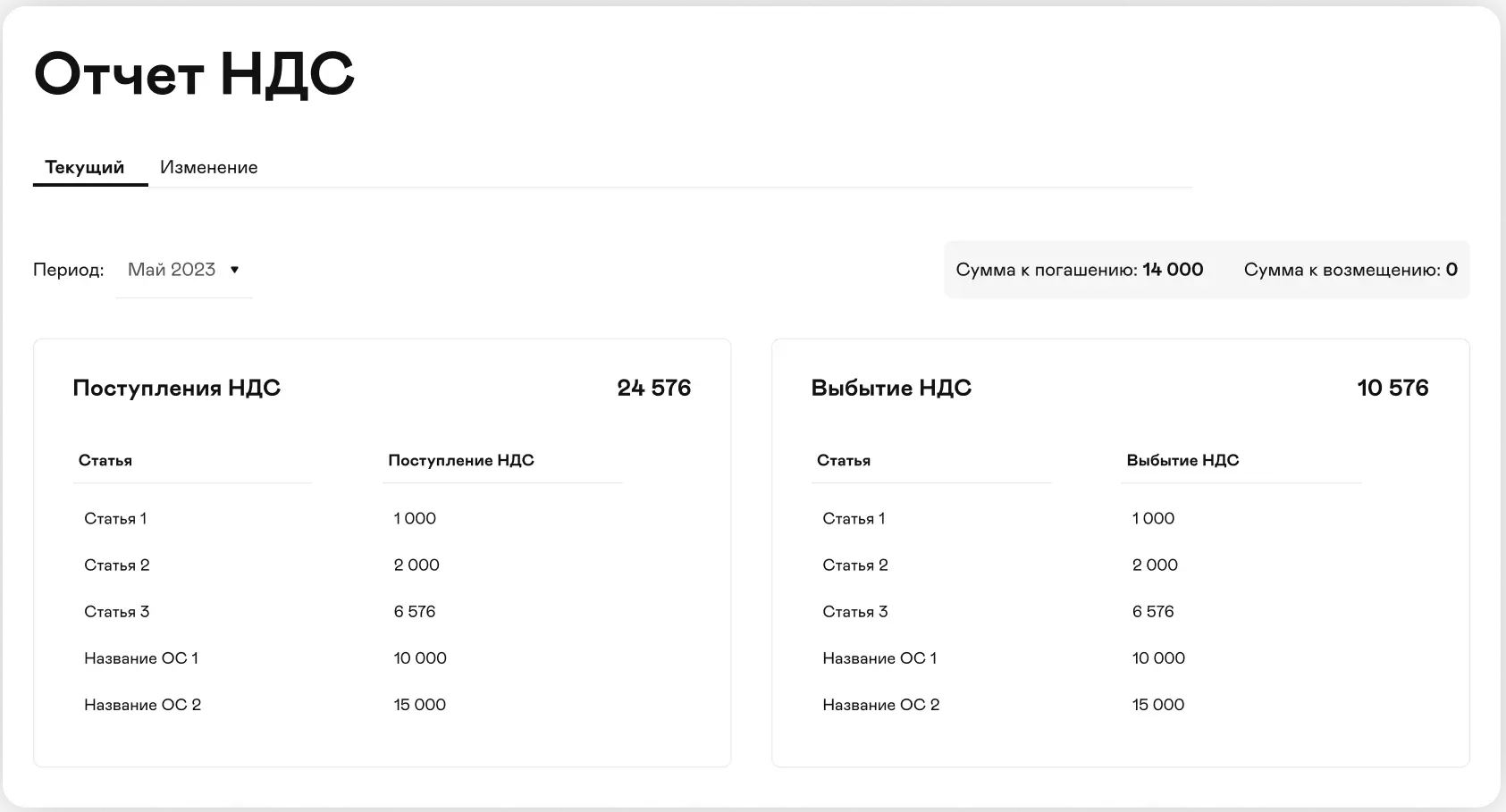Select Название ОС 1 in Выбытие НДС
The height and width of the screenshot is (812, 1506).
879,658
